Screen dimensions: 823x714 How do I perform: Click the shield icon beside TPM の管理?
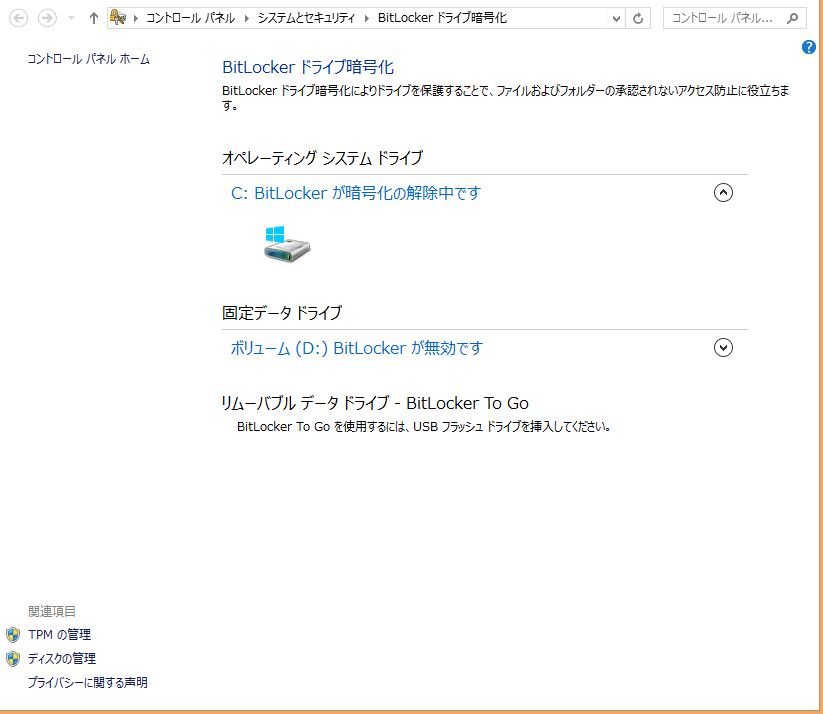coord(13,635)
